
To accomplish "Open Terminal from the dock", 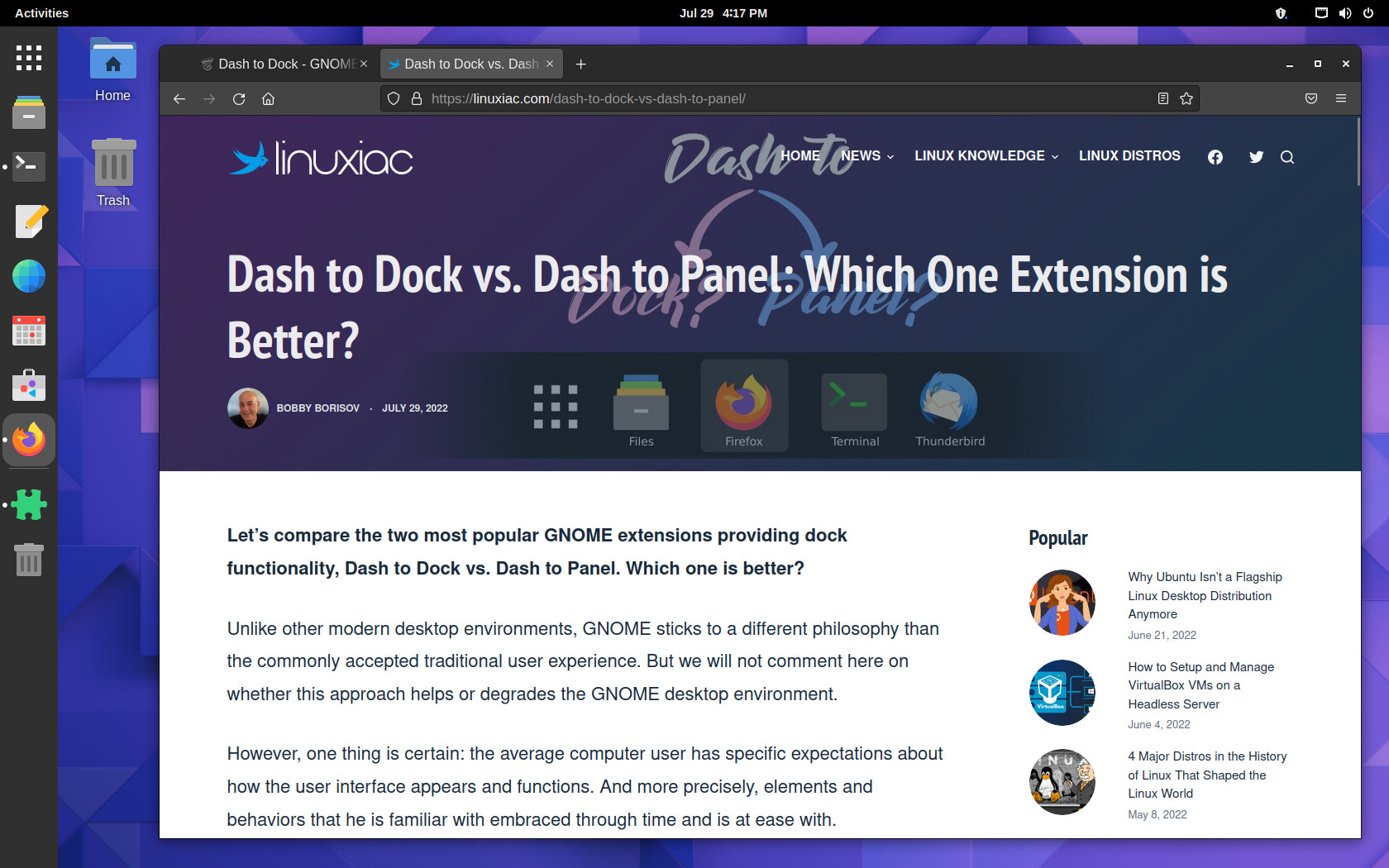I will coord(29,166).
